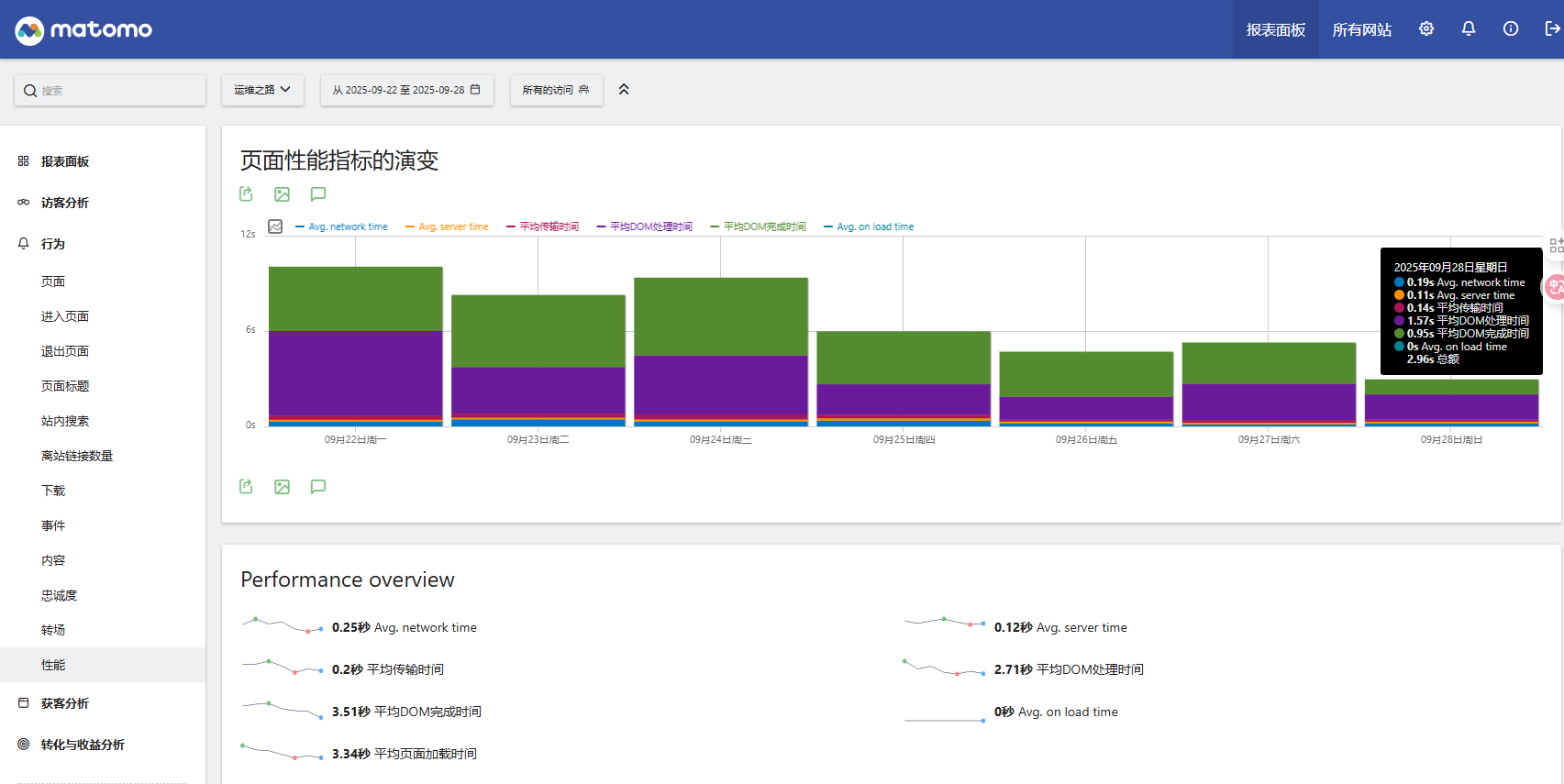Go to 所有网站 in the top navigation
1564x784 pixels.
pos(1361,30)
